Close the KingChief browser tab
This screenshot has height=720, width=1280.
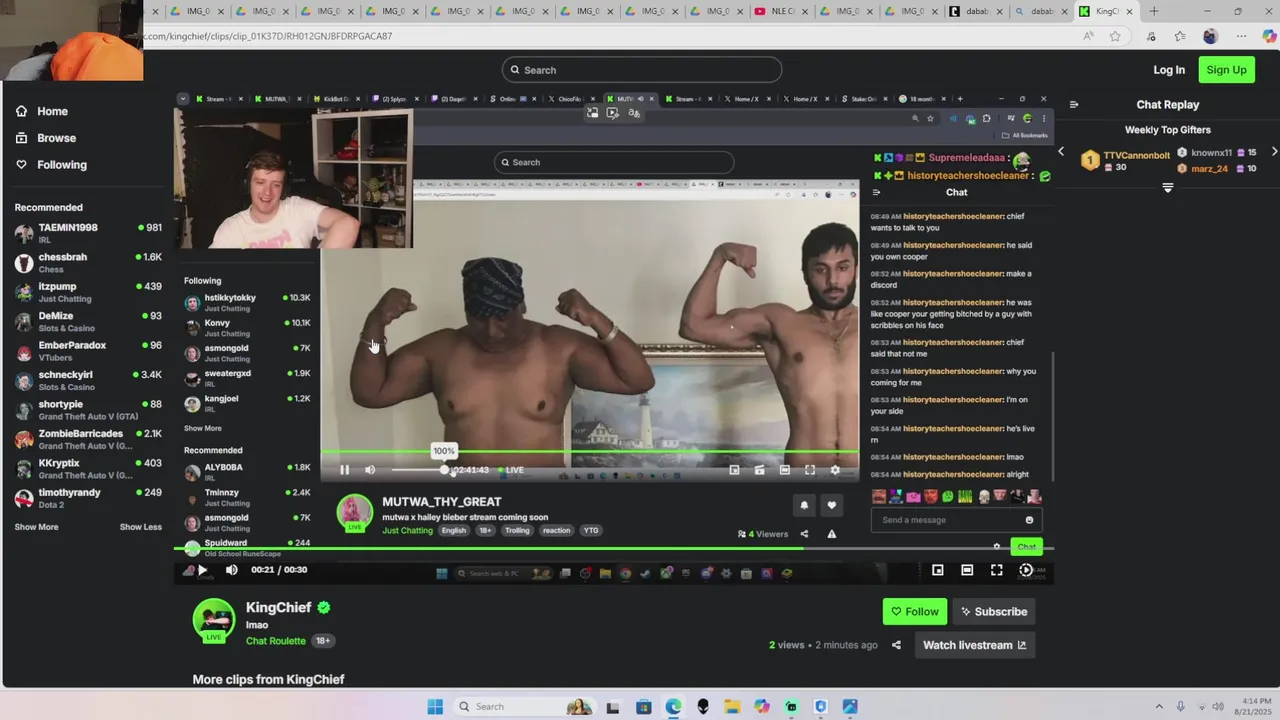(x=1130, y=12)
